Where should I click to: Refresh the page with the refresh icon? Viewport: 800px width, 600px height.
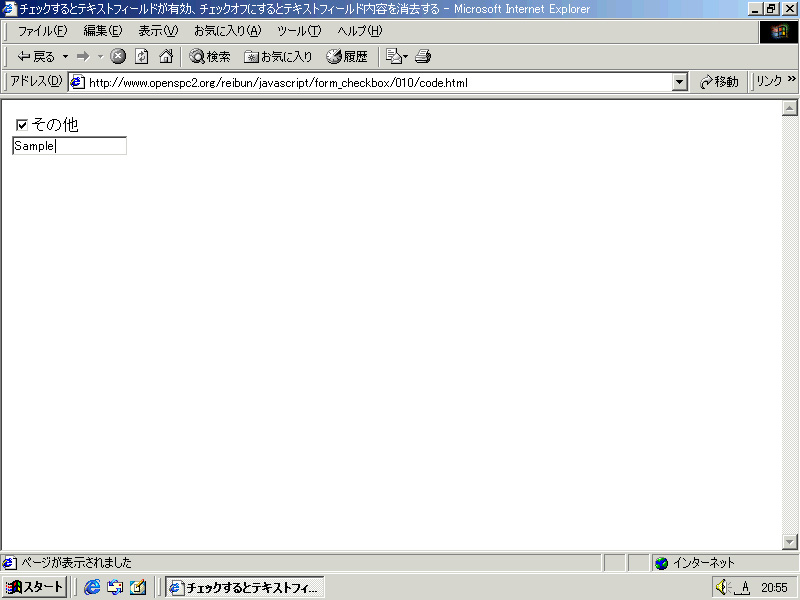142,56
